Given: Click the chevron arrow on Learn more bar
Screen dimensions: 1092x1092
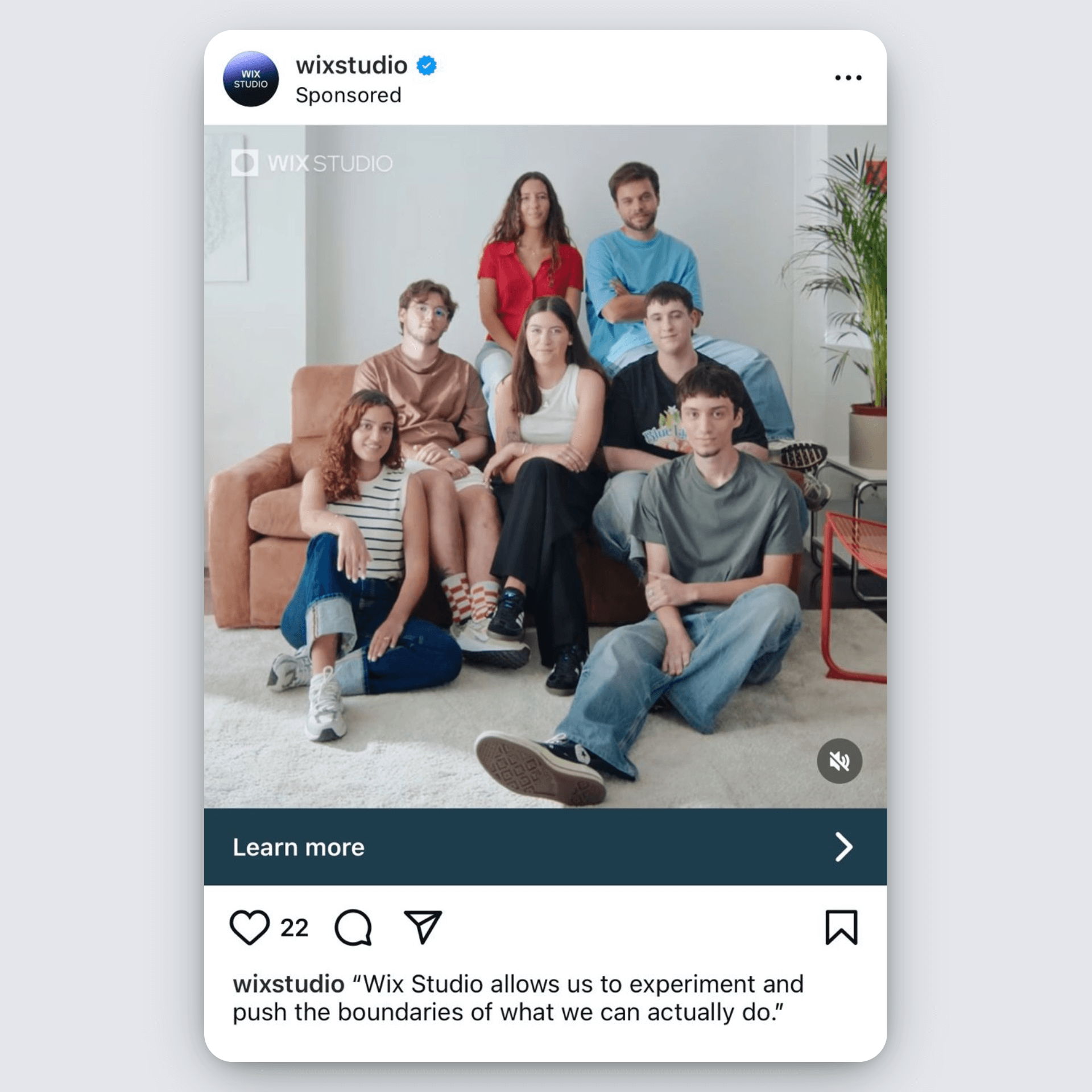Looking at the screenshot, I should click(844, 847).
